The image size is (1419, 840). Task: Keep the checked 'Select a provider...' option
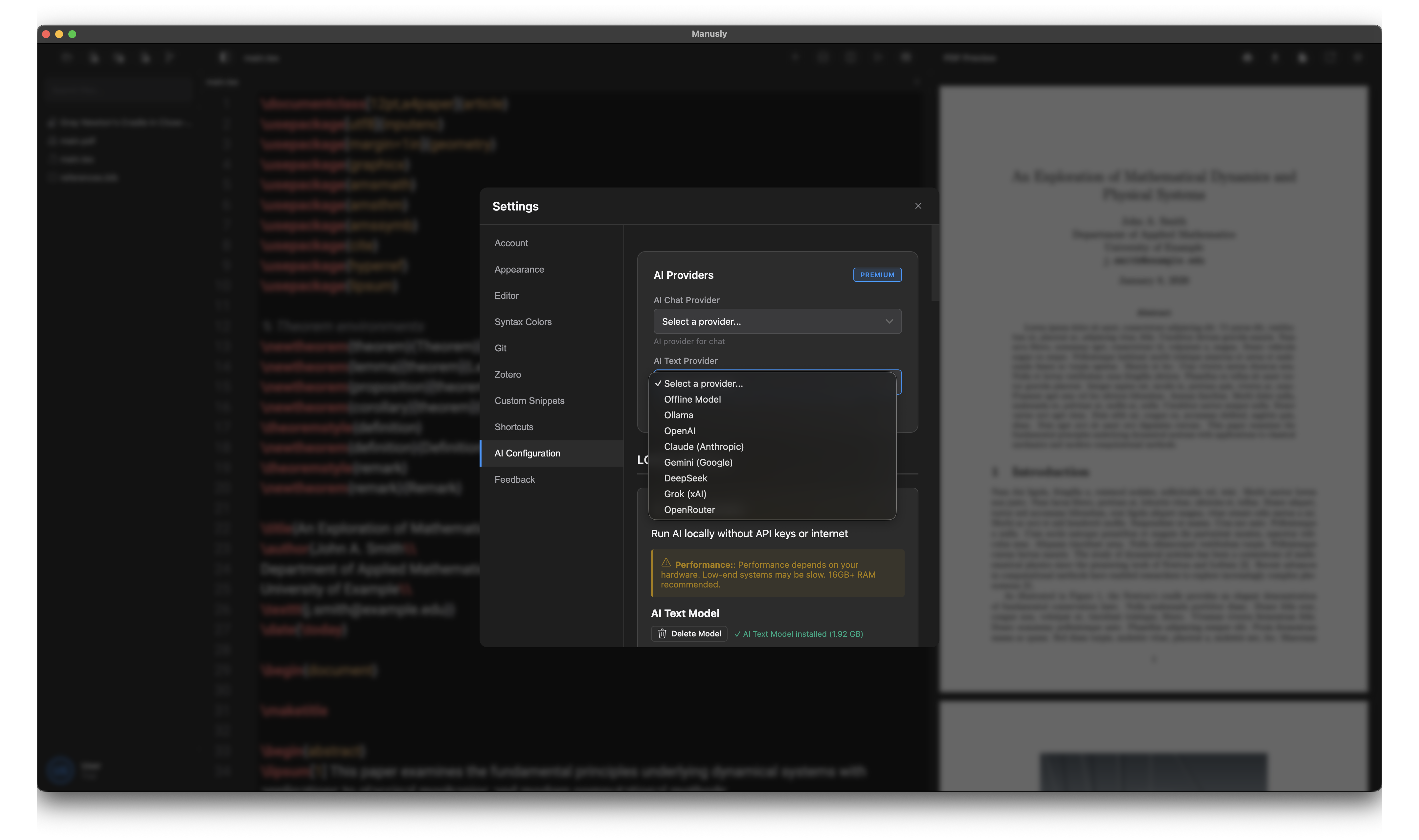coord(703,383)
